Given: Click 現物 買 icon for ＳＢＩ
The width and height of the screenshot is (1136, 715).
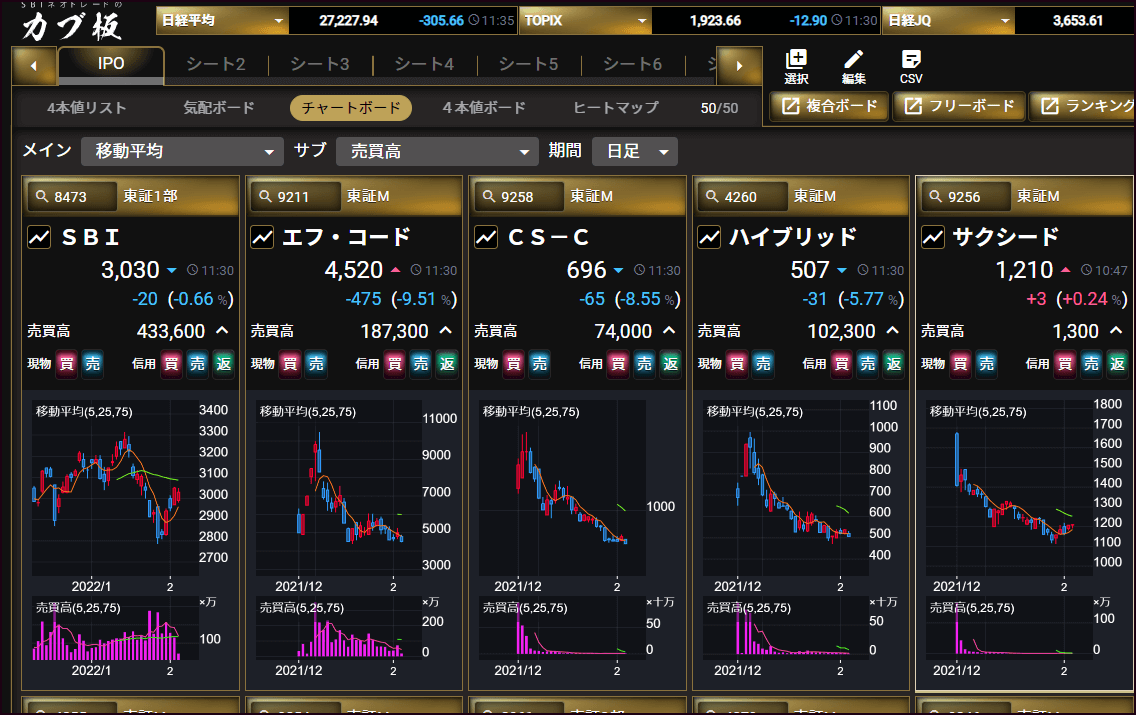Looking at the screenshot, I should tap(67, 364).
